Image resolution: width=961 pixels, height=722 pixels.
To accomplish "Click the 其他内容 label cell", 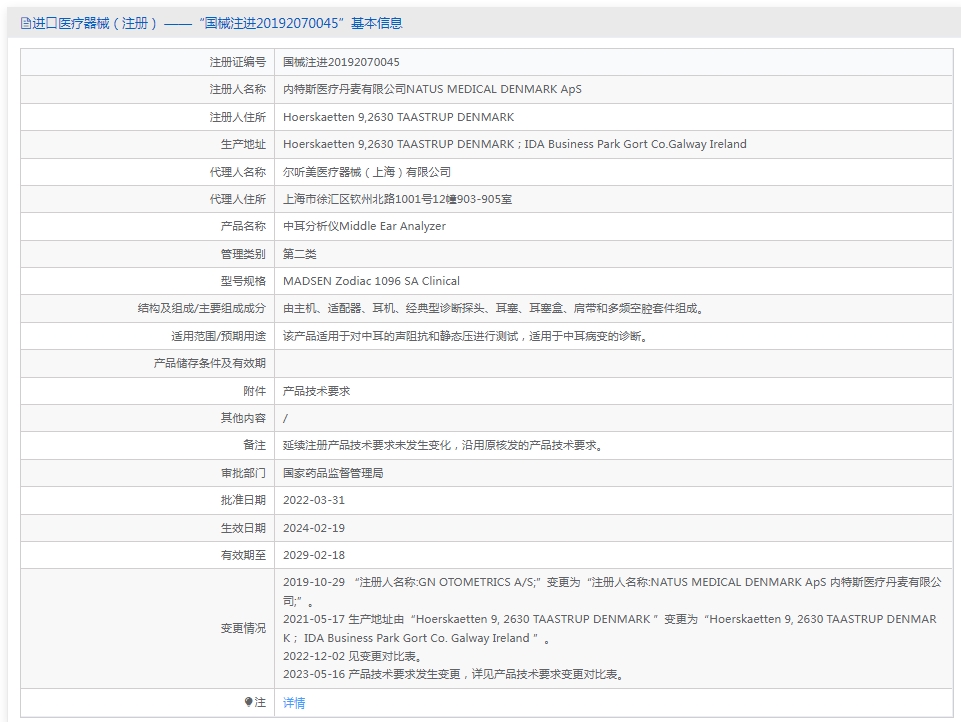I will 147,418.
